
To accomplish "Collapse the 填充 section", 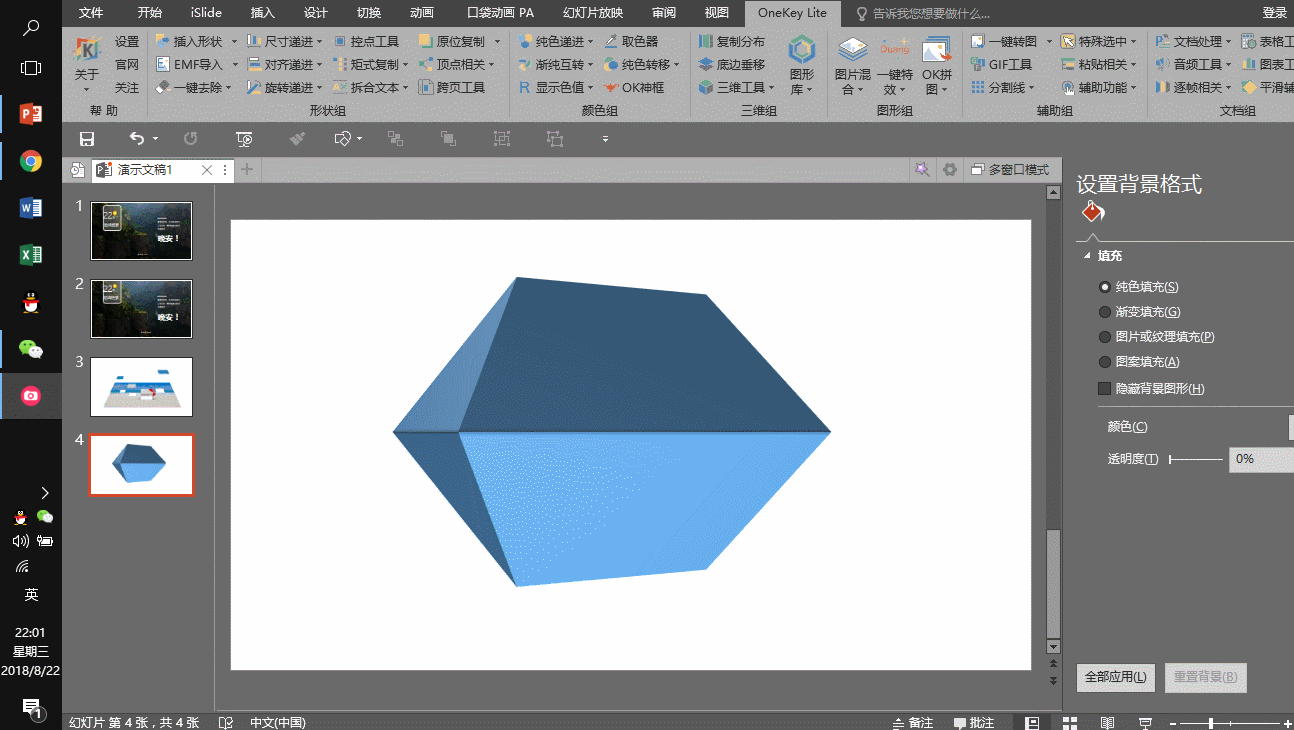I will (x=1087, y=256).
